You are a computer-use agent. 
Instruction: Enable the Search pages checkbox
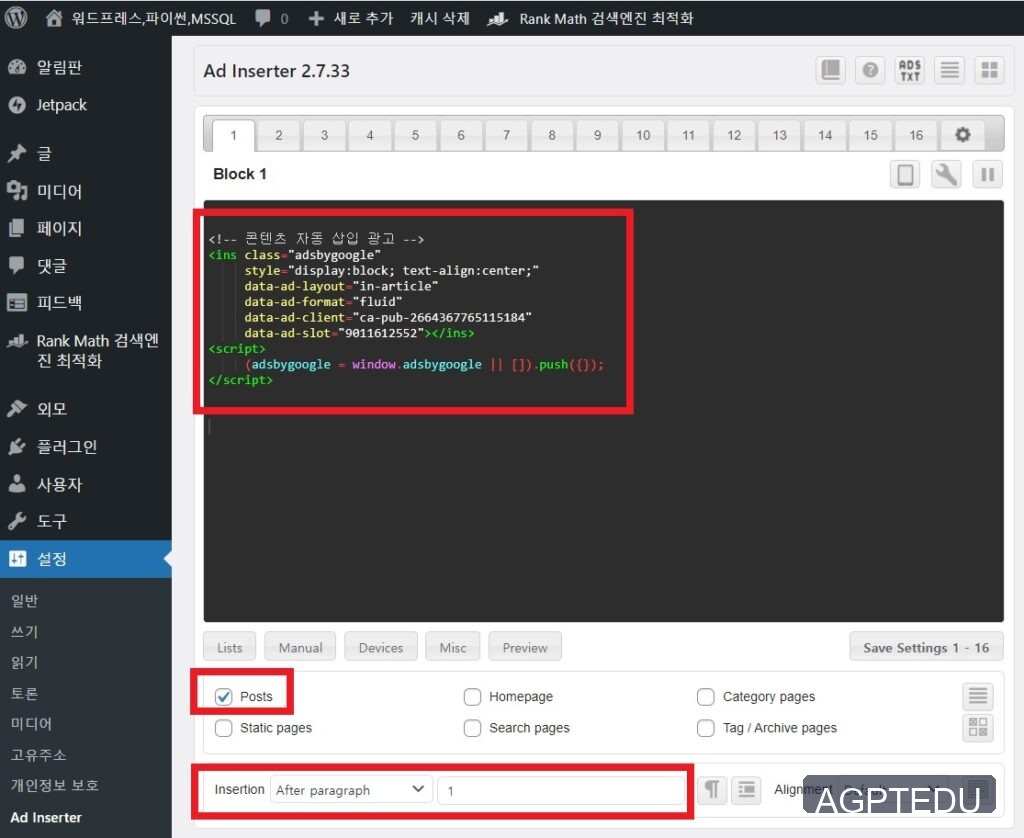[x=472, y=728]
